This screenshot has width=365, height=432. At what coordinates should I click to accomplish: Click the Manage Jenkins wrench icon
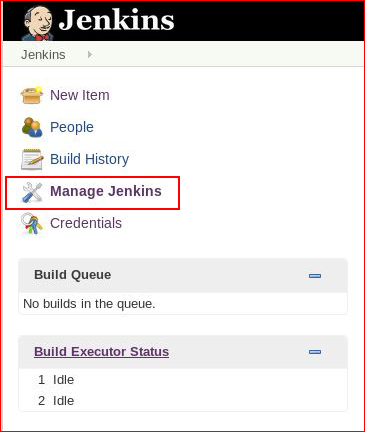click(32, 192)
